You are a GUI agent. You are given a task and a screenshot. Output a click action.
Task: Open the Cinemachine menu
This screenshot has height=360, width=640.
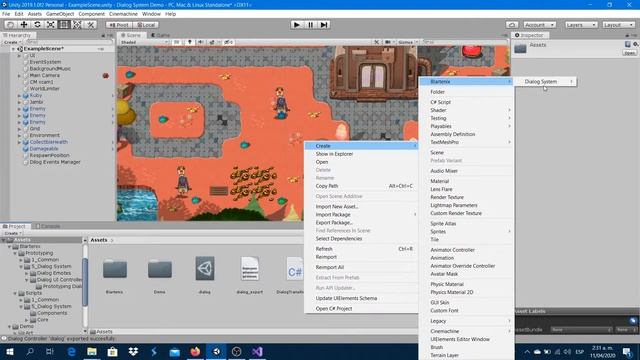pyautogui.click(x=123, y=14)
